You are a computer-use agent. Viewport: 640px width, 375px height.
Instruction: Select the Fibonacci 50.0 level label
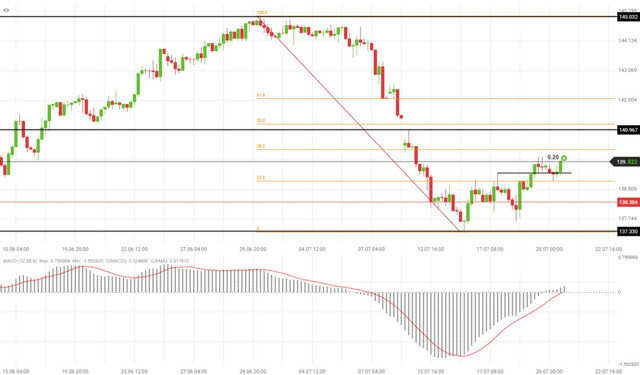[x=261, y=121]
